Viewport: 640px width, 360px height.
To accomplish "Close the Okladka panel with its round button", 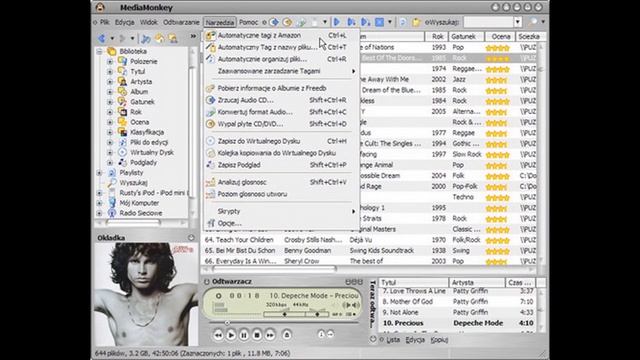I will (191, 238).
